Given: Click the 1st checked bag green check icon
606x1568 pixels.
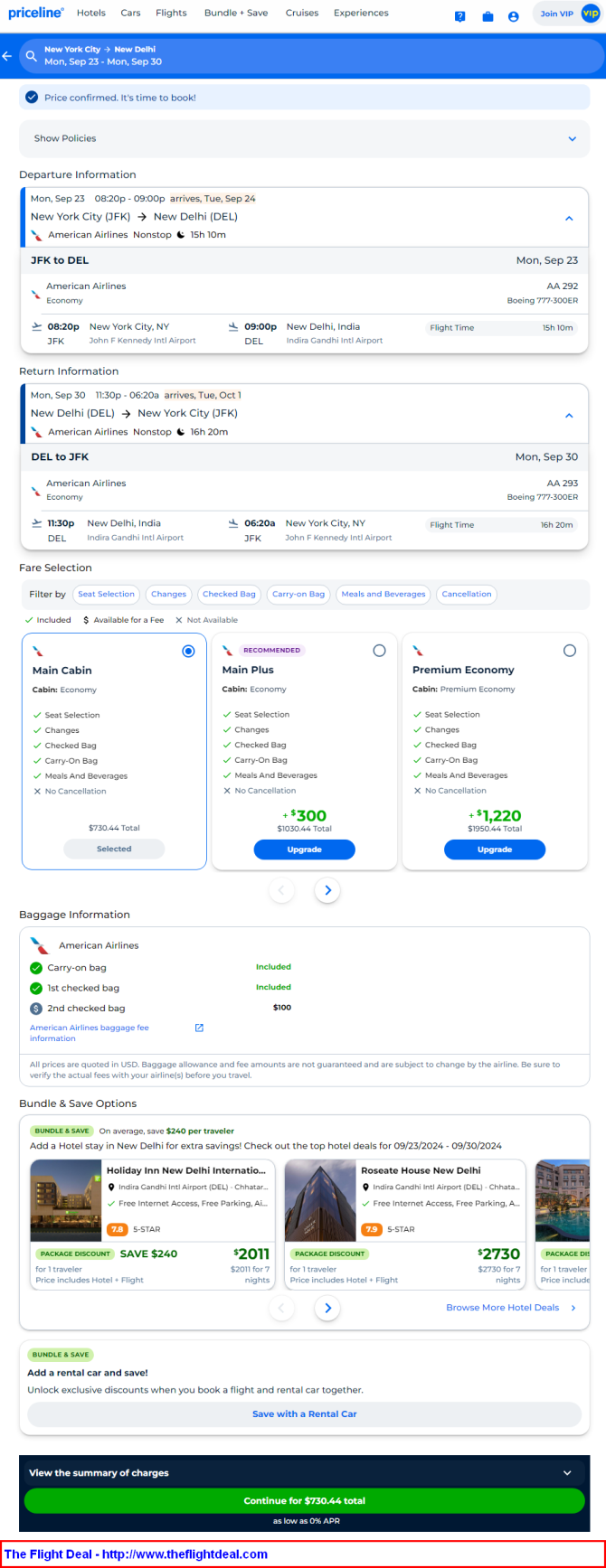Looking at the screenshot, I should [36, 988].
